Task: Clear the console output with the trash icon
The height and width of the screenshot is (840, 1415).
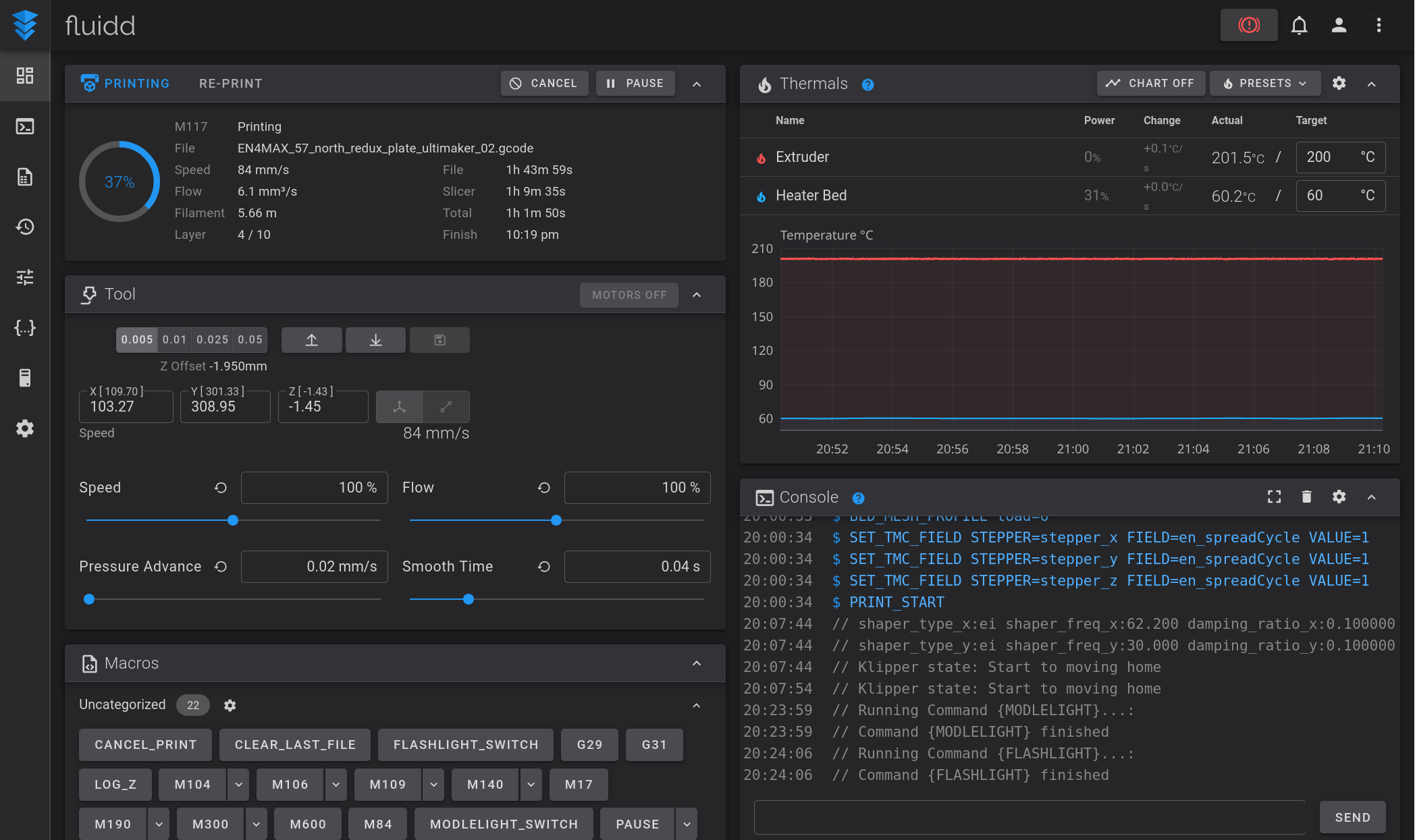Action: point(1306,497)
